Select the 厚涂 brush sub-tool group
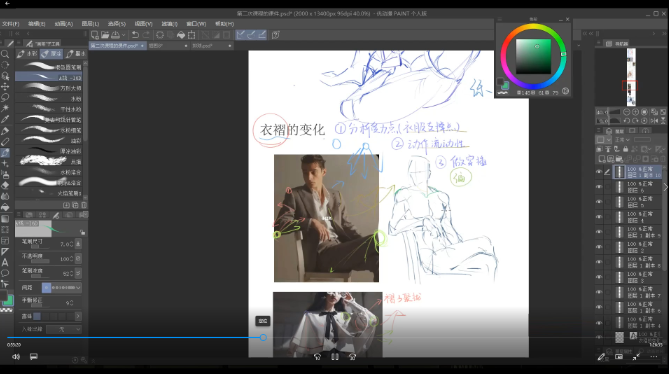 [52, 54]
